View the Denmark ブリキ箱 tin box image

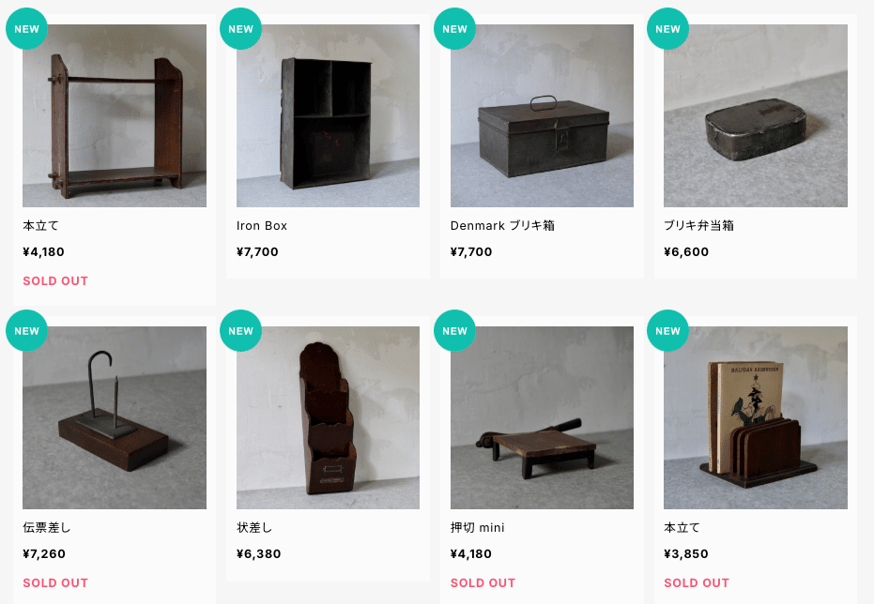(x=542, y=115)
